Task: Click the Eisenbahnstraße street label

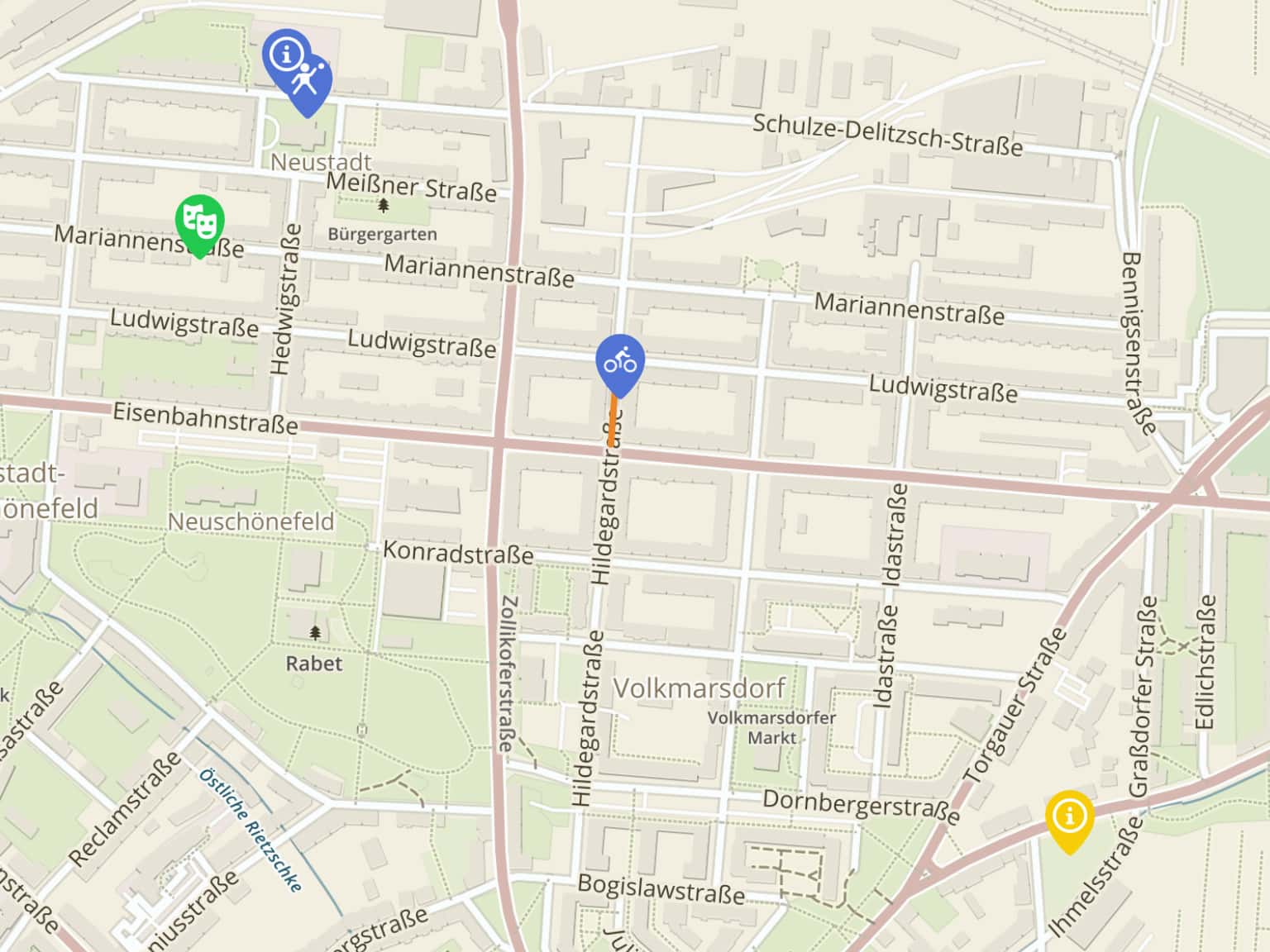Action: (205, 418)
